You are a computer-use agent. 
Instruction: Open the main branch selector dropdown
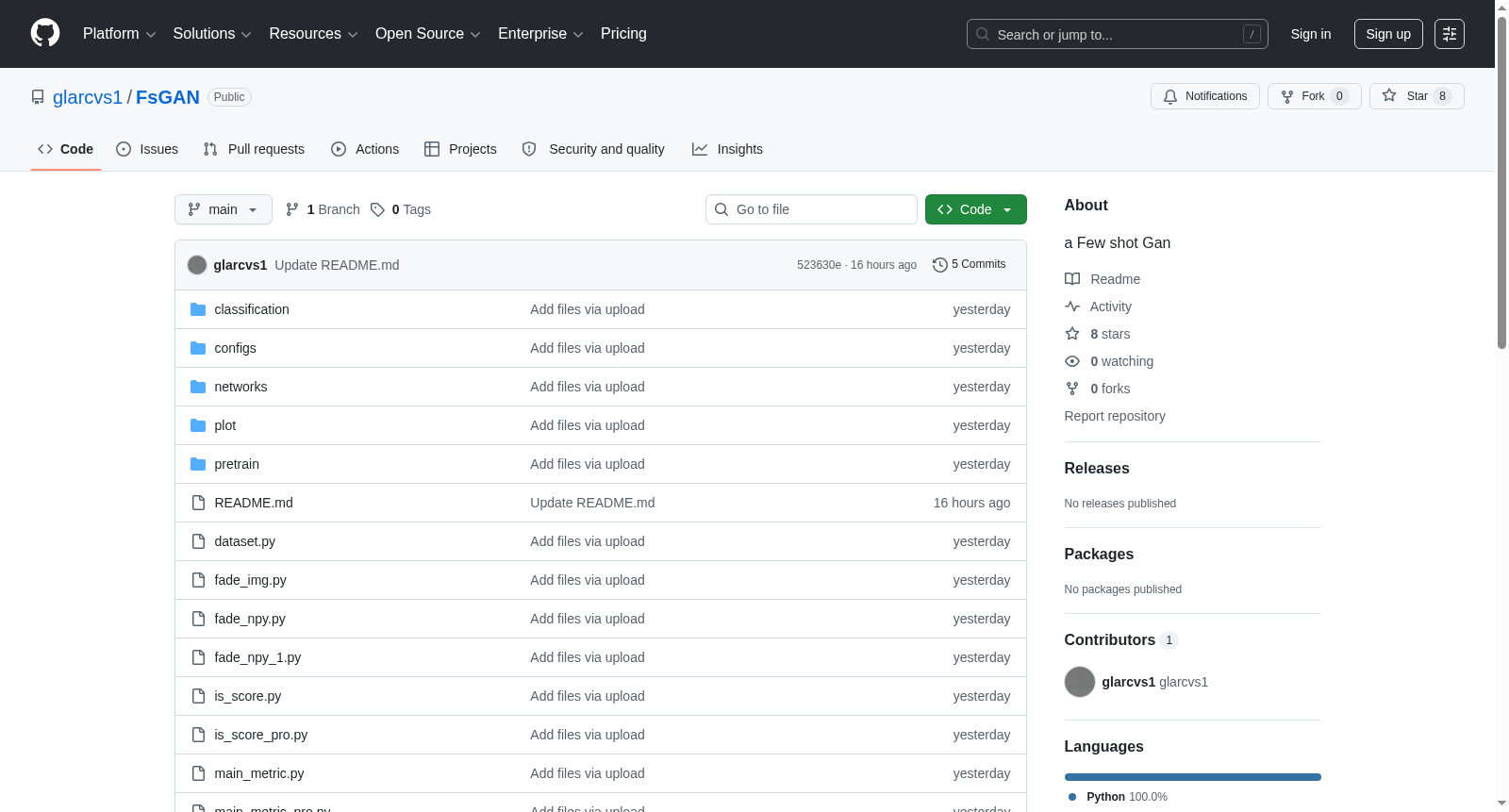point(224,209)
